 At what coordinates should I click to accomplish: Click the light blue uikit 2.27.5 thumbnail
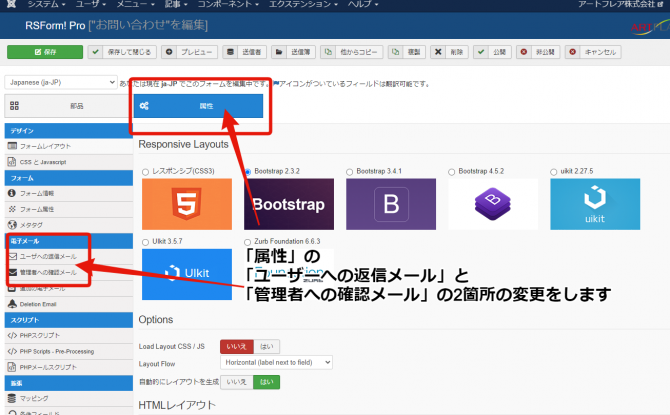click(595, 204)
